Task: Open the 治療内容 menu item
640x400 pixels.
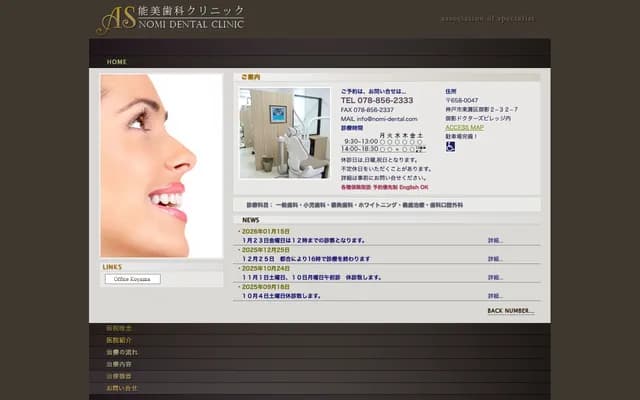Action: coord(119,364)
